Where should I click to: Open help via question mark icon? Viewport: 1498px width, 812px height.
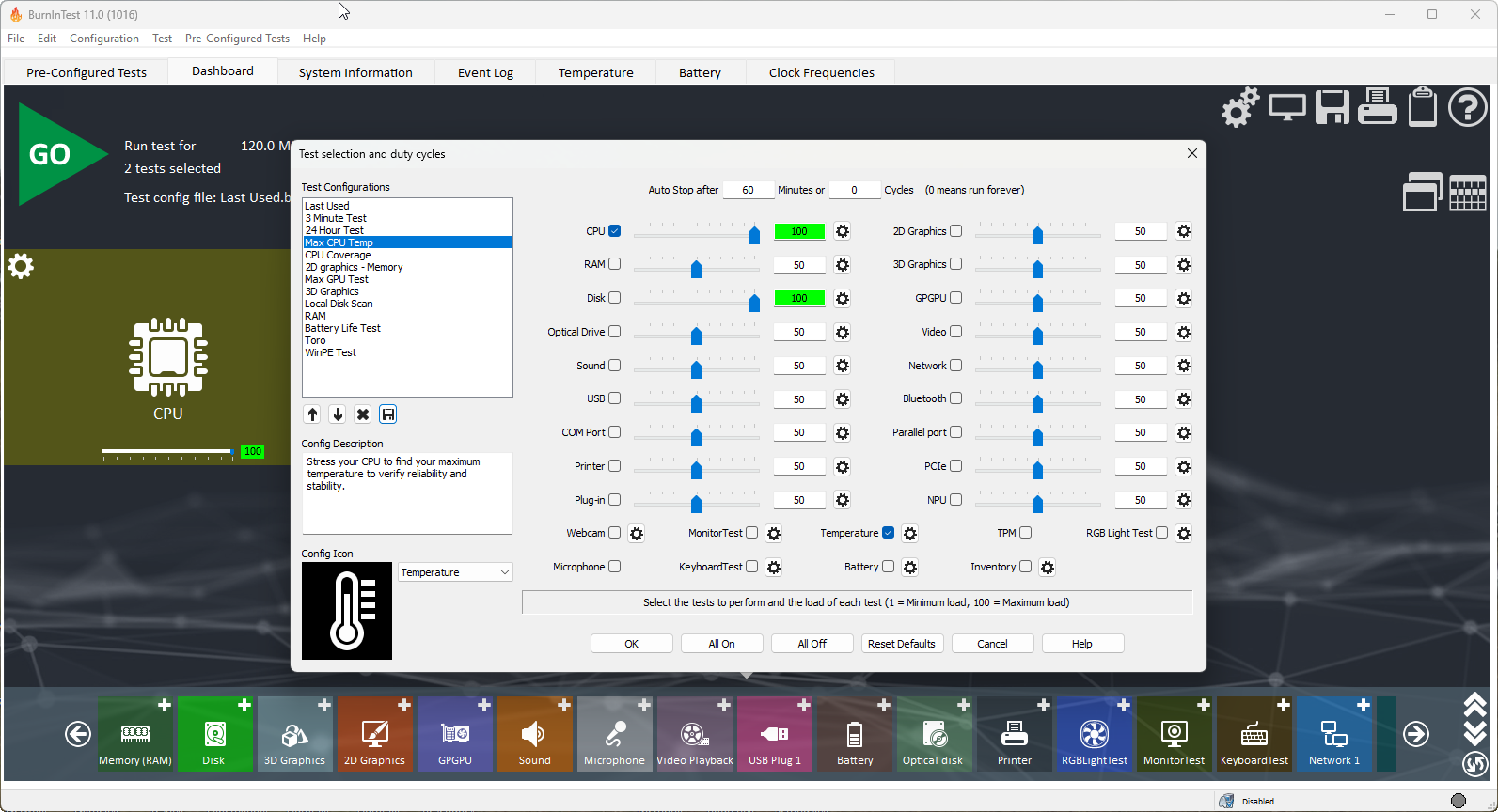1468,107
